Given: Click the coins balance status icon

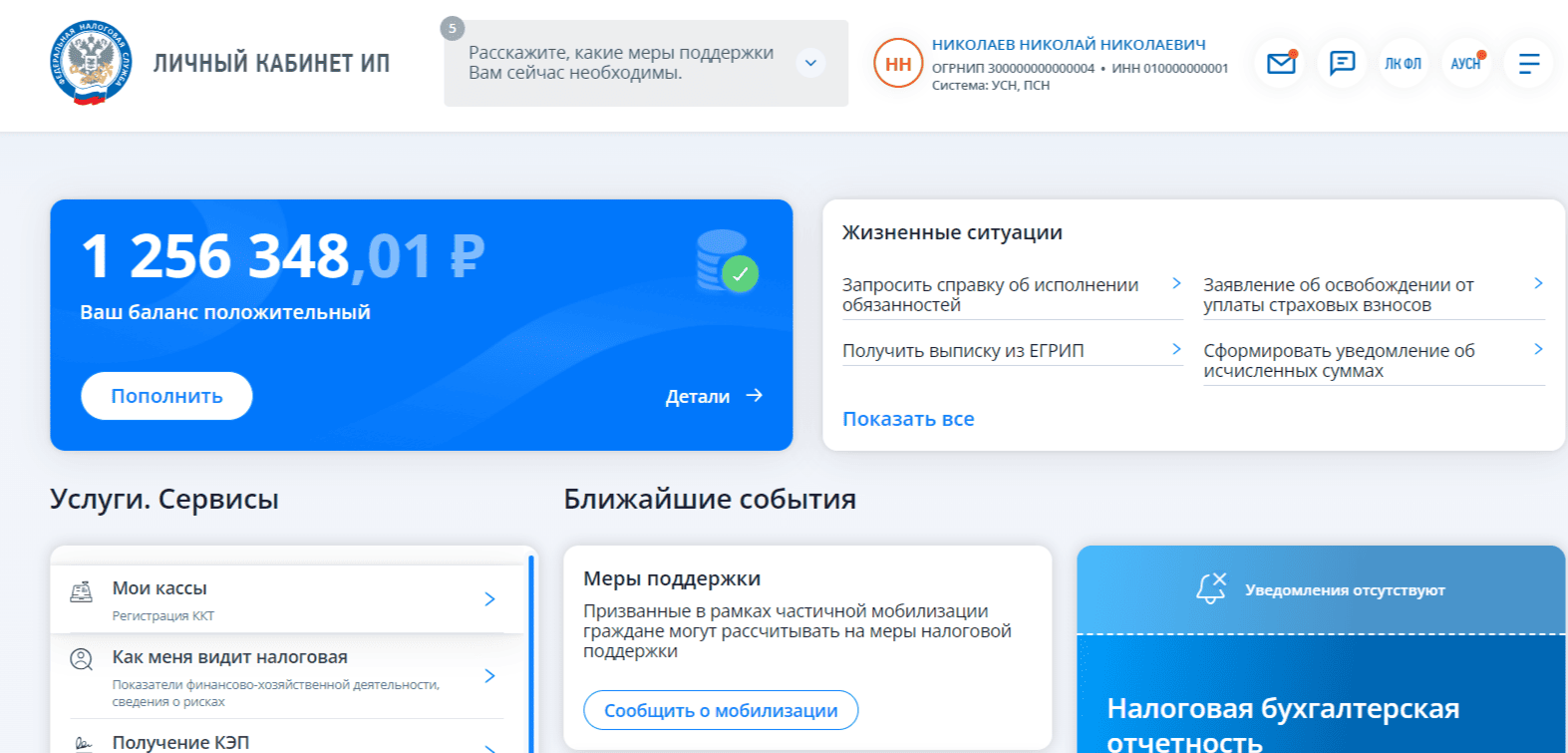Looking at the screenshot, I should (x=727, y=261).
